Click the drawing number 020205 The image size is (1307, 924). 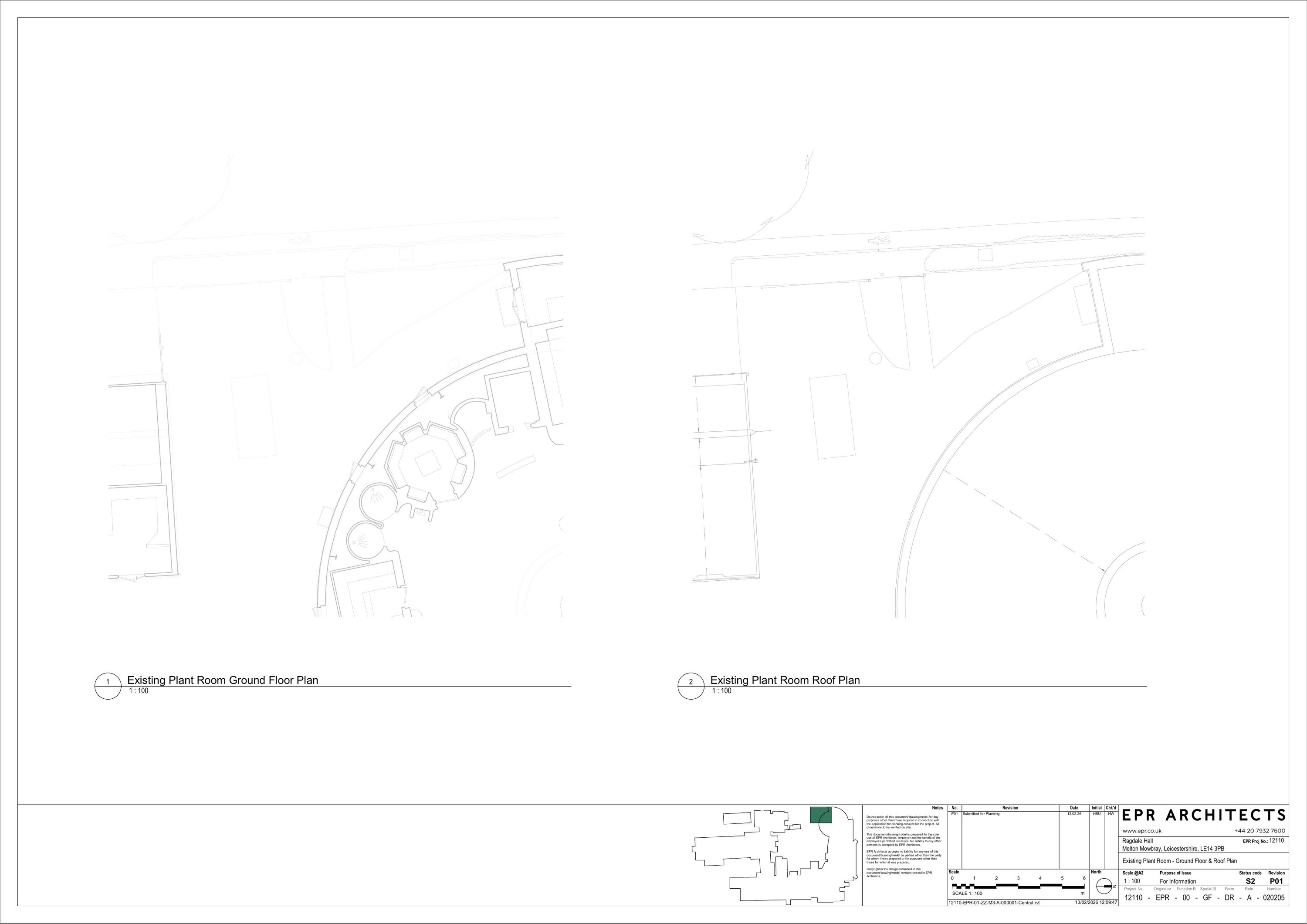coord(1274,898)
